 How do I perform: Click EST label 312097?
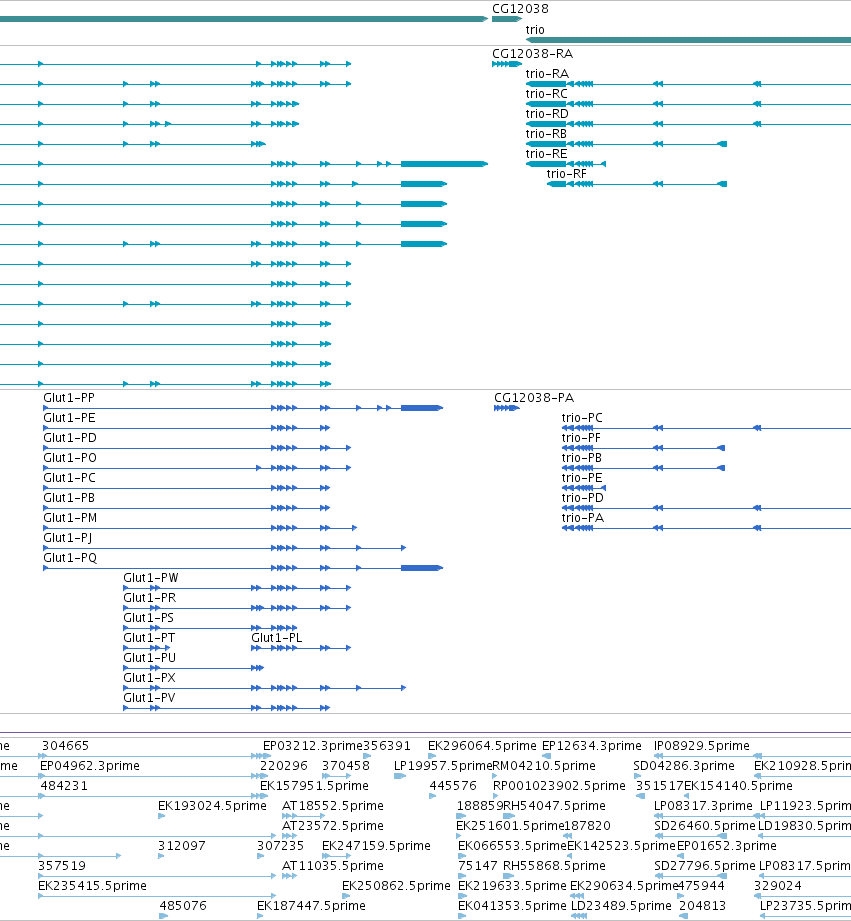(181, 845)
